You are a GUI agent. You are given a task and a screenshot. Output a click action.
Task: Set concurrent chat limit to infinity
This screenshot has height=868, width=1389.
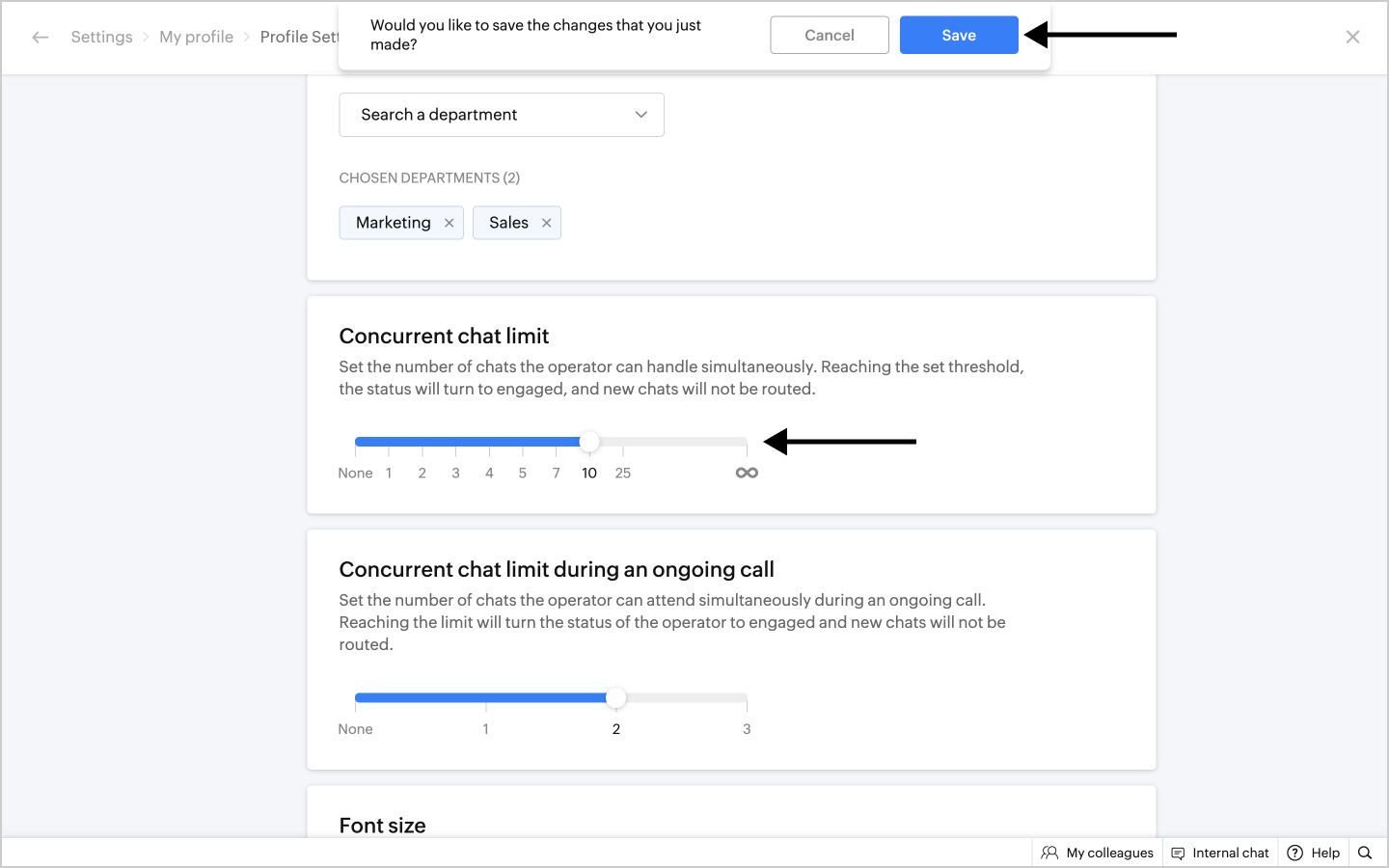pyautogui.click(x=747, y=443)
